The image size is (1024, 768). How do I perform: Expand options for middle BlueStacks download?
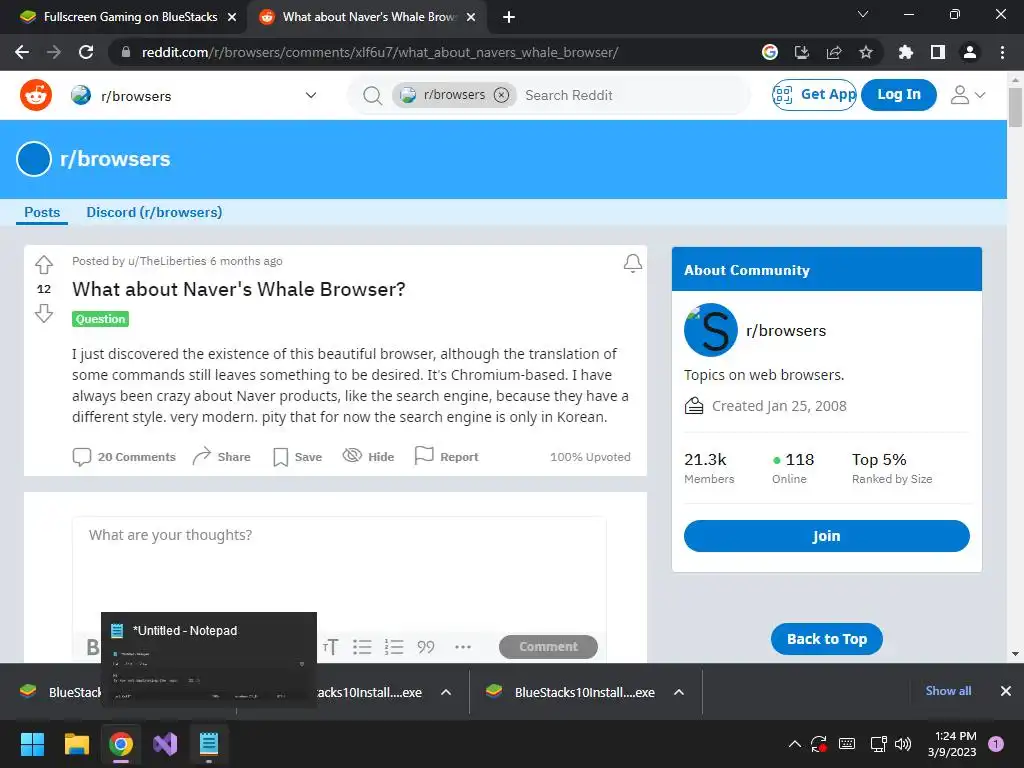pos(446,692)
